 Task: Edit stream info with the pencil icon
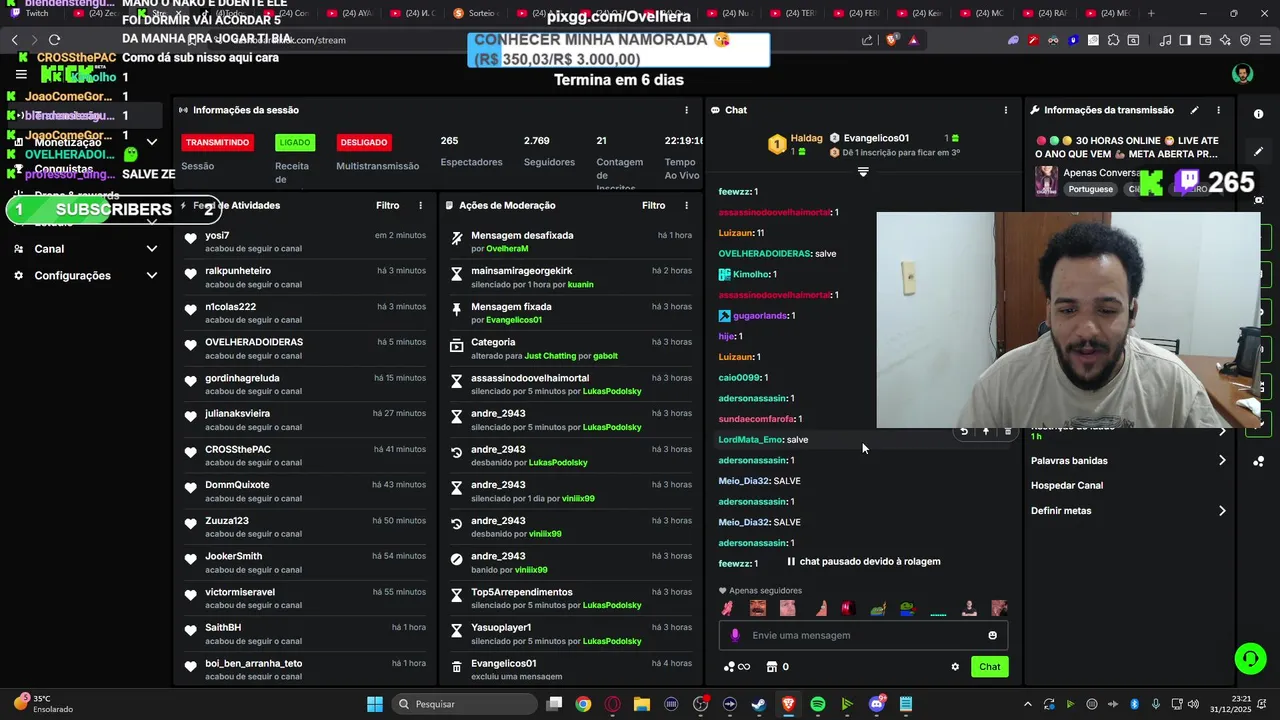coord(1194,110)
